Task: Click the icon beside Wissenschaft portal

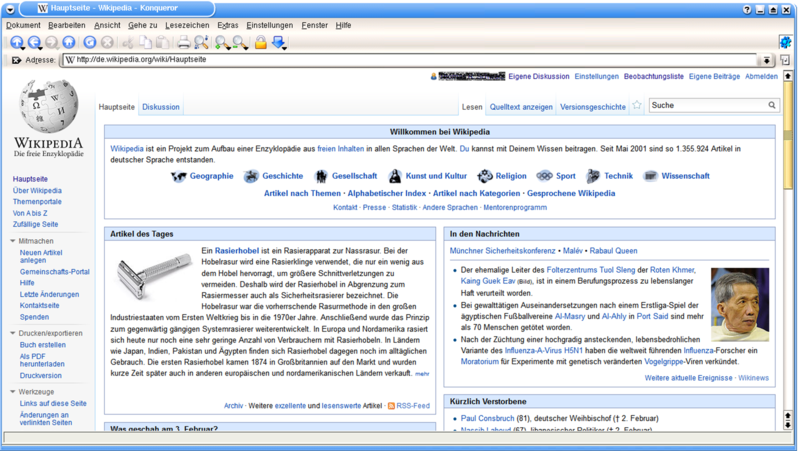Action: coord(651,177)
